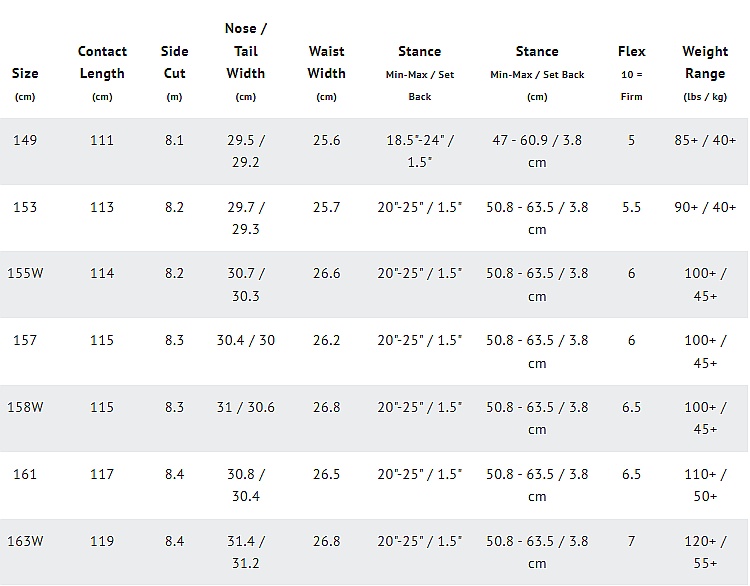
Task: Select the Contact Length column header
Action: click(102, 62)
